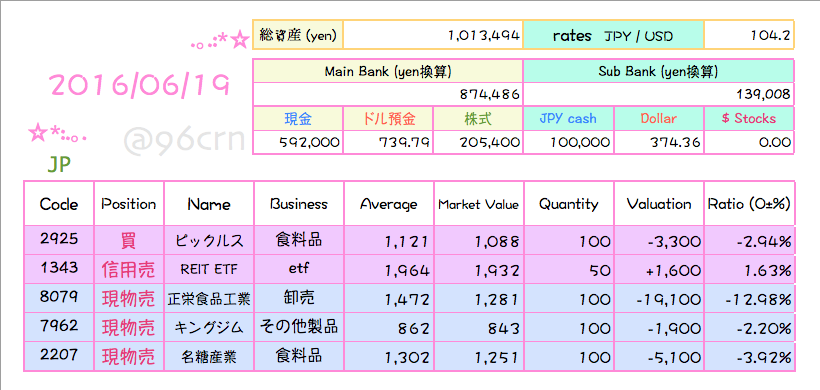Select the ドル預金 column label
This screenshot has width=820, height=390.
click(x=389, y=119)
